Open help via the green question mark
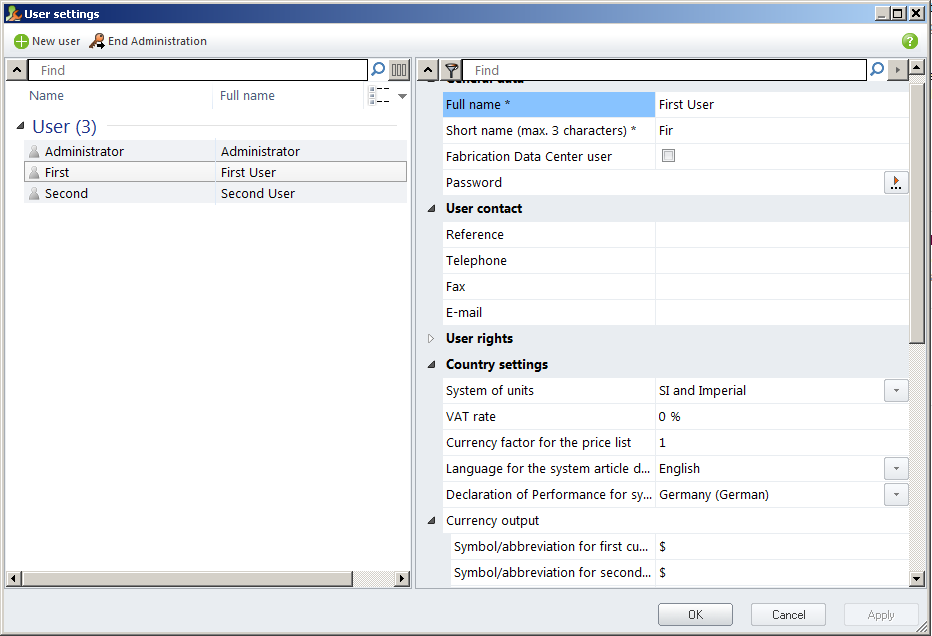This screenshot has width=932, height=636. pos(909,41)
